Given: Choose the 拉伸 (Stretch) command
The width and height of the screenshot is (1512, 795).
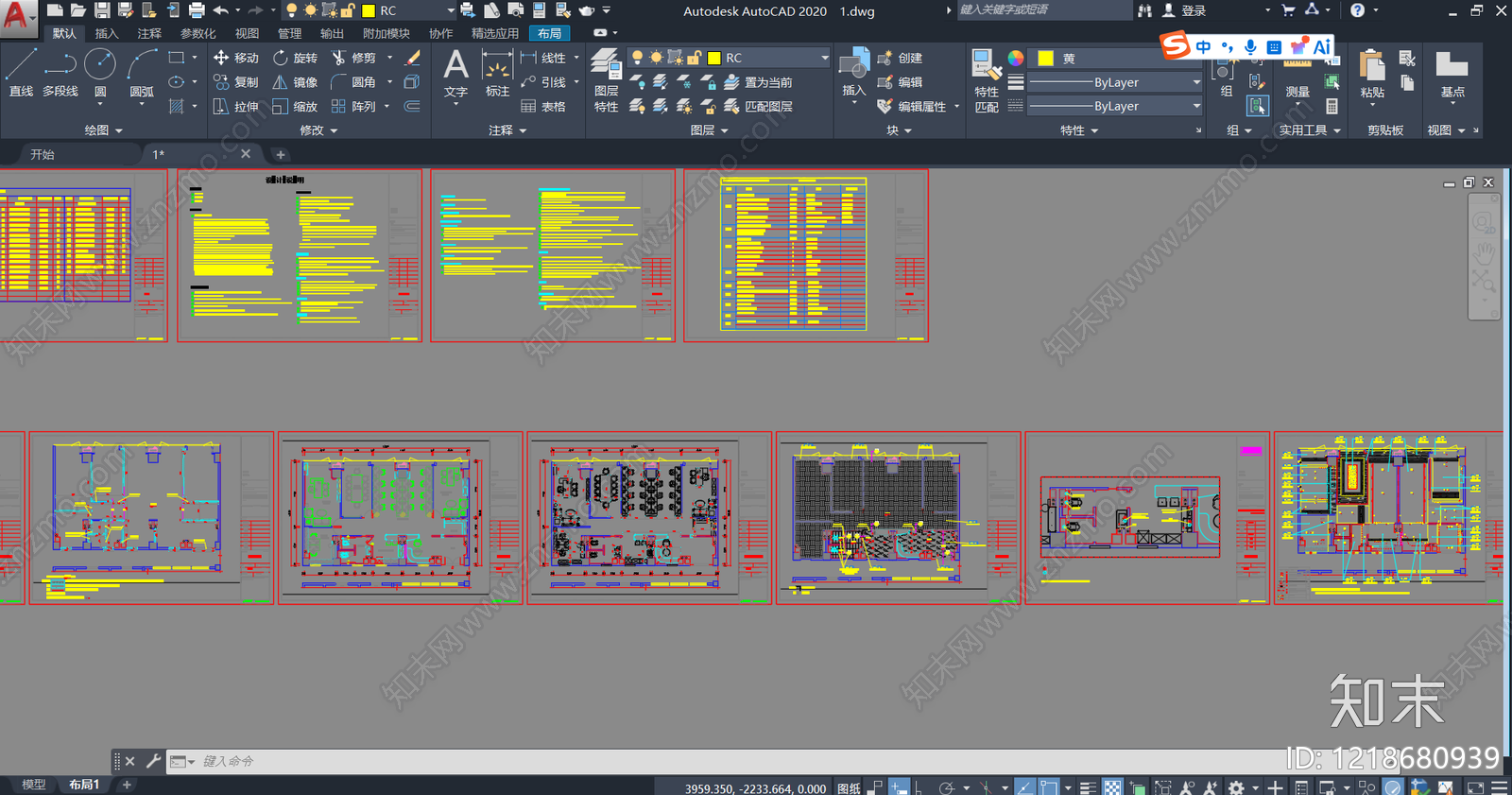Looking at the screenshot, I should click(236, 107).
